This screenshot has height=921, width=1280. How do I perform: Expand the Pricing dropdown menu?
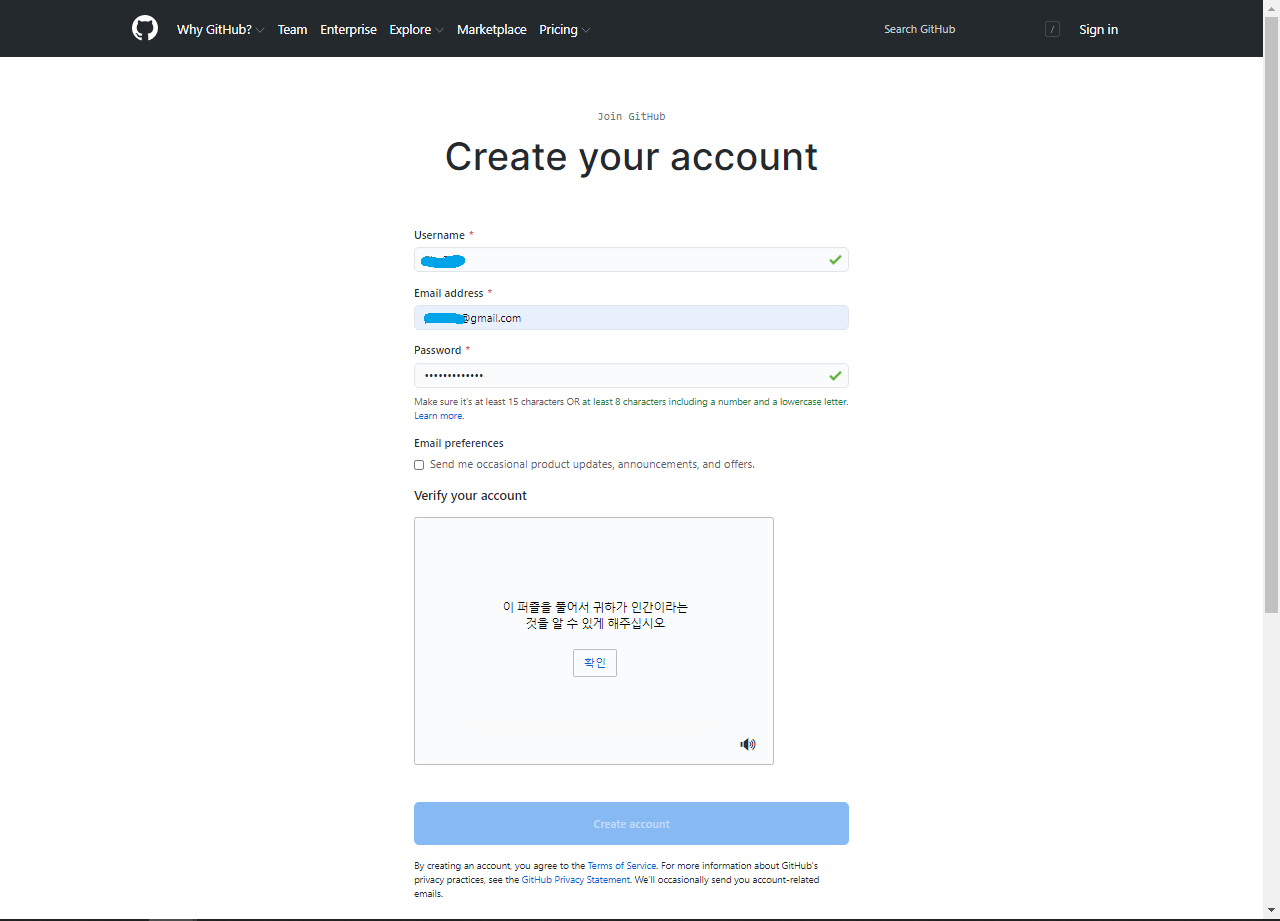click(565, 29)
